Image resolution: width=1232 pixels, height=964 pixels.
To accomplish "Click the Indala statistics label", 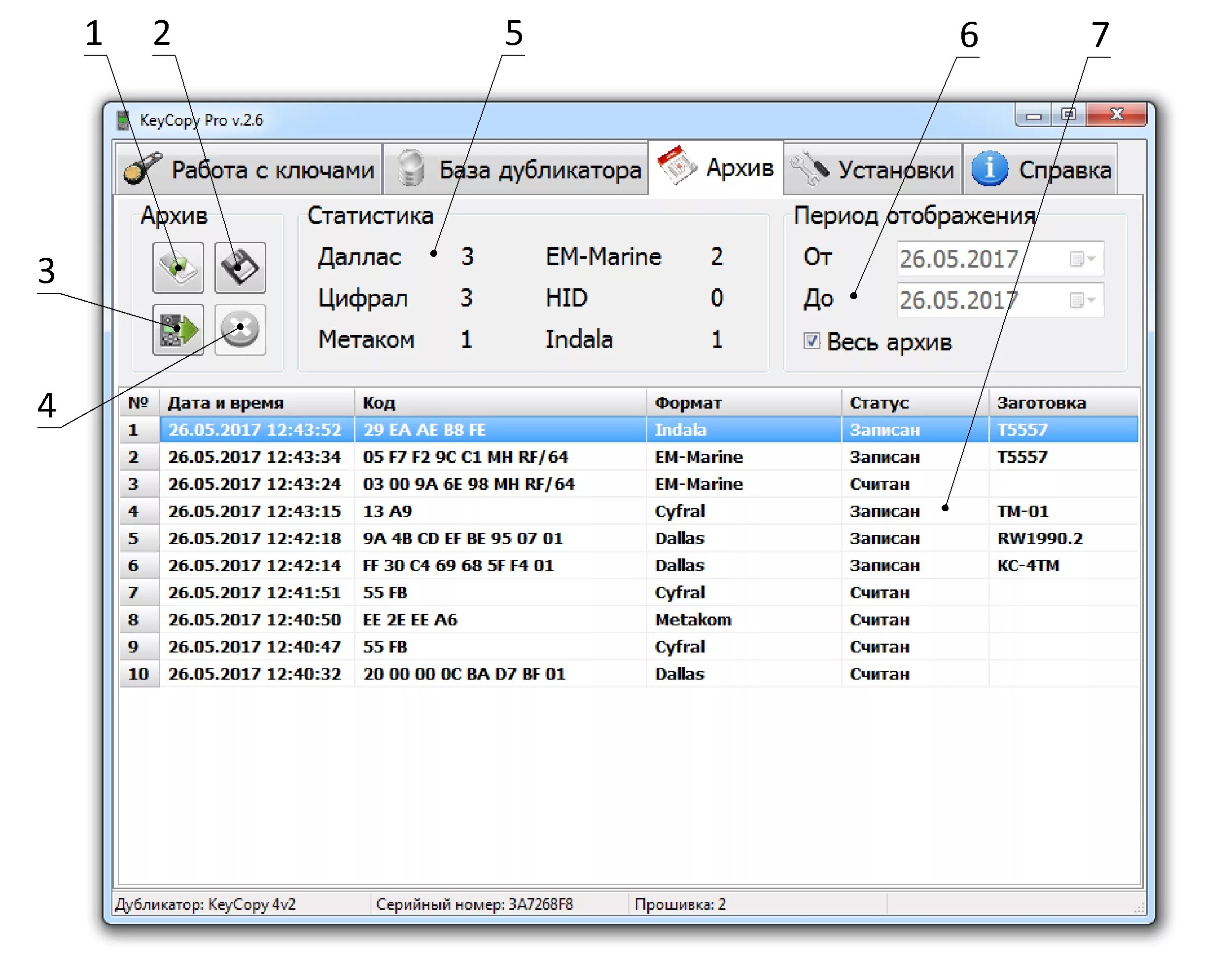I will click(579, 339).
